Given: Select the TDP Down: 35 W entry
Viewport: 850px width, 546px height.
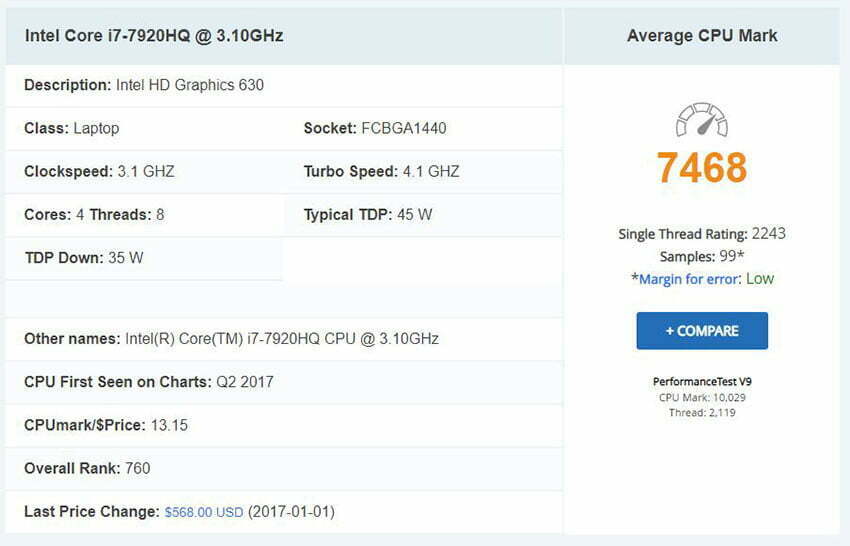Looking at the screenshot, I should pyautogui.click(x=84, y=258).
